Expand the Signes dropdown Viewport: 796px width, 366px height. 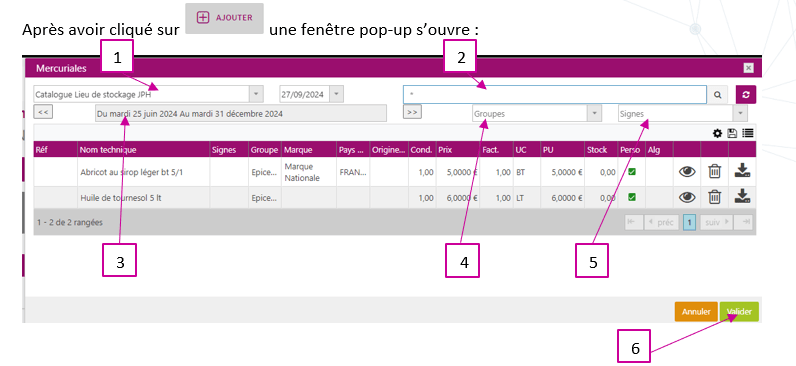coord(740,114)
